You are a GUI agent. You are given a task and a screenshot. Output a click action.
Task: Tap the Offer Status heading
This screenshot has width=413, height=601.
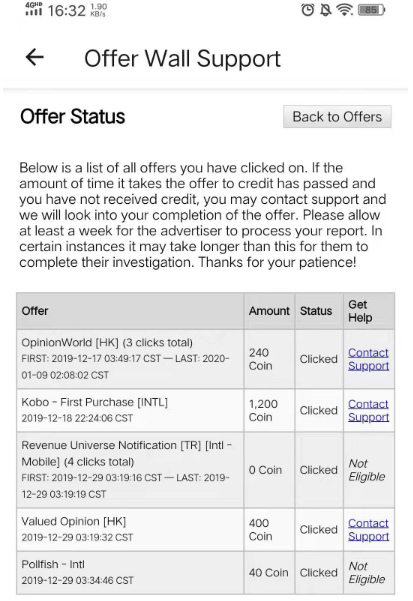coord(73,117)
